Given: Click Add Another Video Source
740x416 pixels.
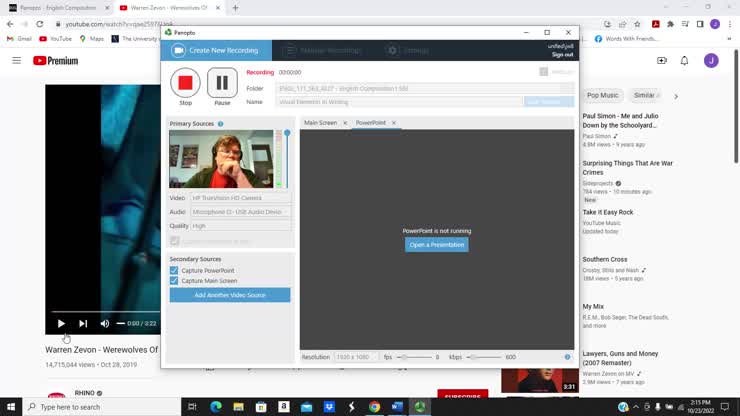Looking at the screenshot, I should pos(230,295).
